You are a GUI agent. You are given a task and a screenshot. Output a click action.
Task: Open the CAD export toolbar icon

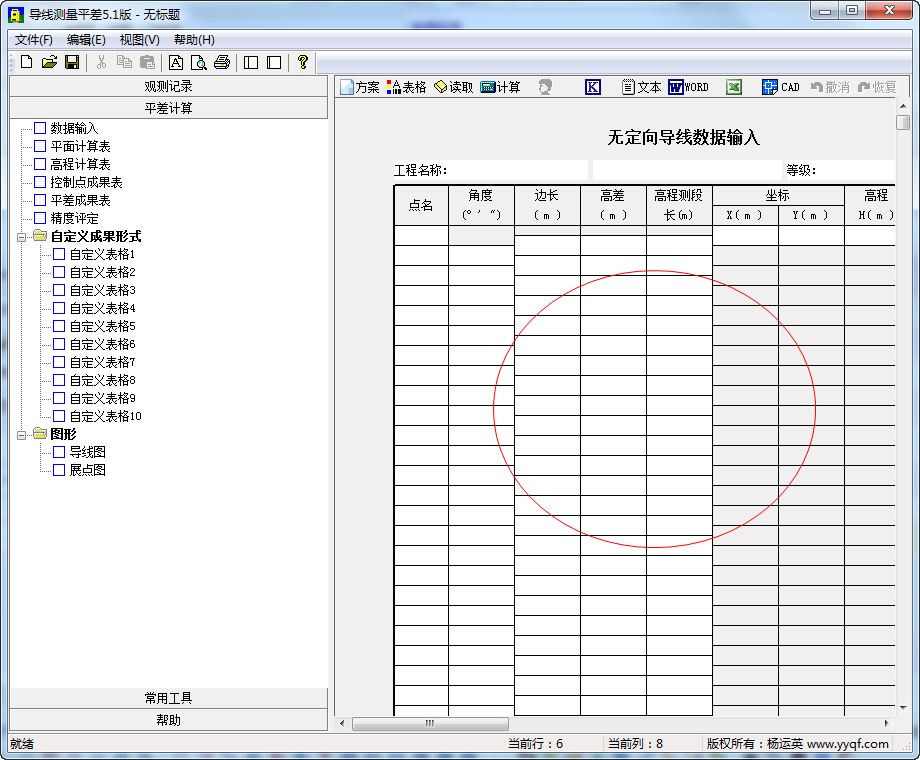[780, 87]
